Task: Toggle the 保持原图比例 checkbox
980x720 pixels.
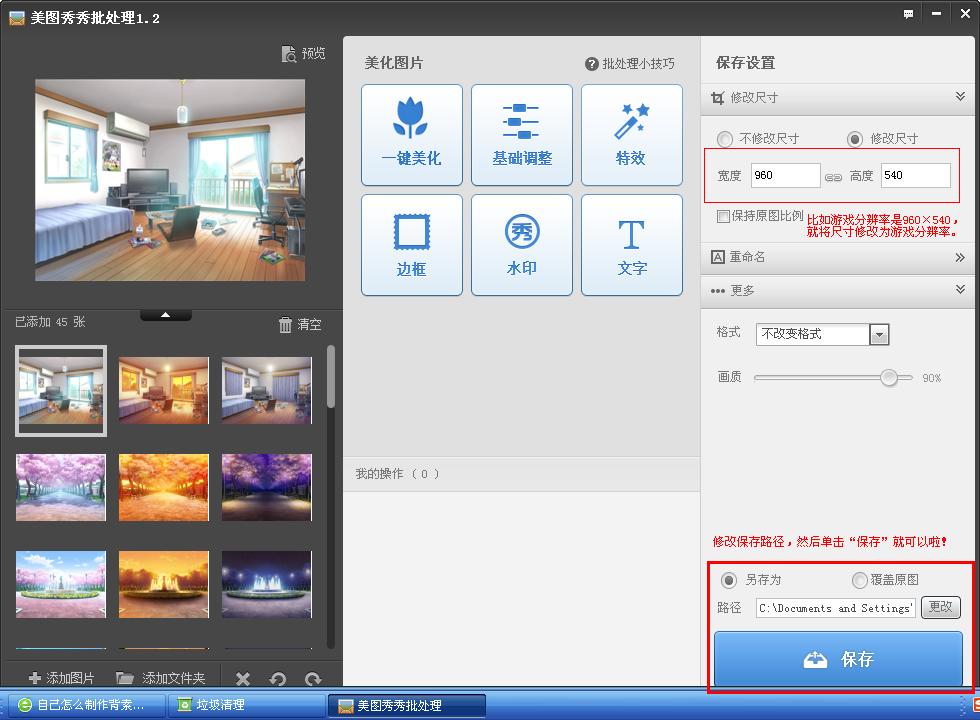Action: (x=723, y=216)
